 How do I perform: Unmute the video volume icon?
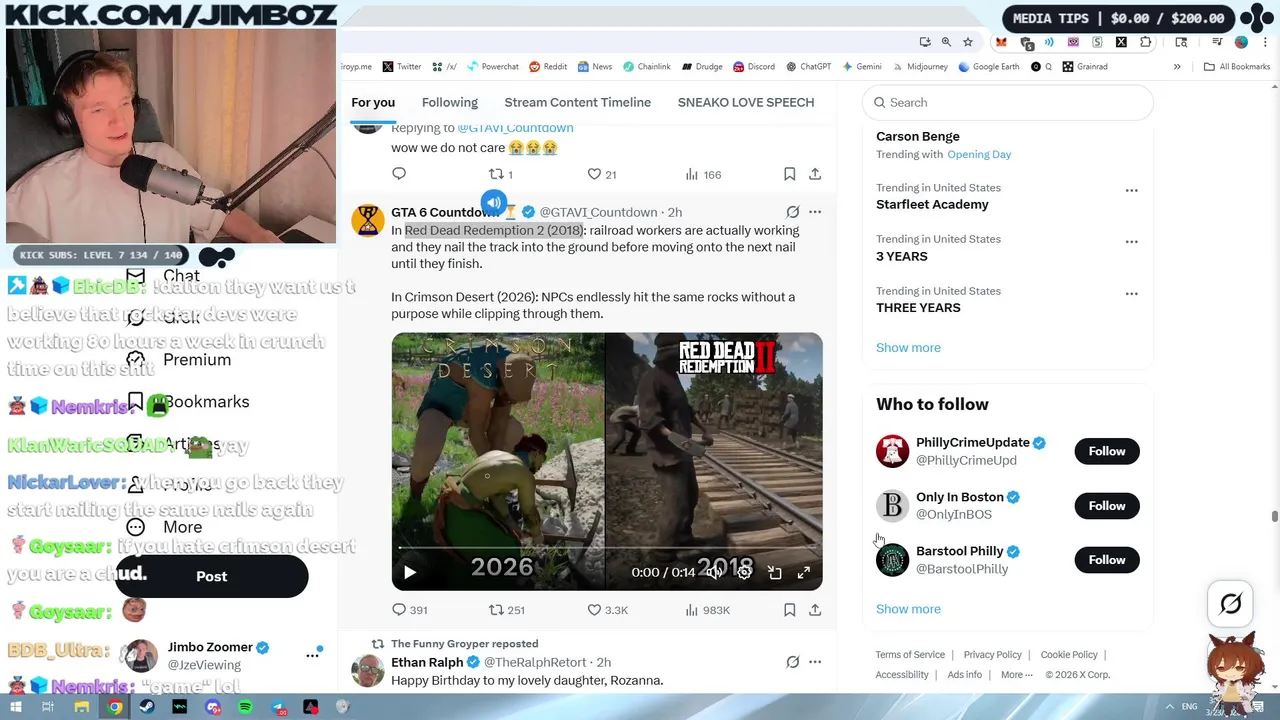pyautogui.click(x=714, y=573)
